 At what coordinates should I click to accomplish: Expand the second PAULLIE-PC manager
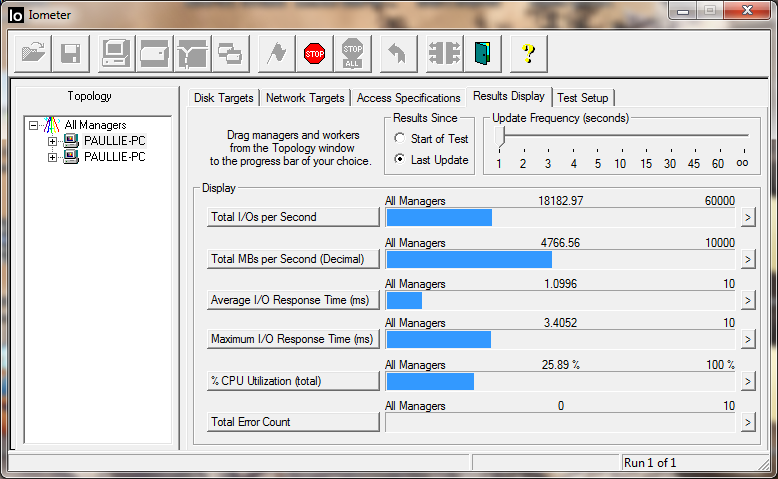pos(52,157)
